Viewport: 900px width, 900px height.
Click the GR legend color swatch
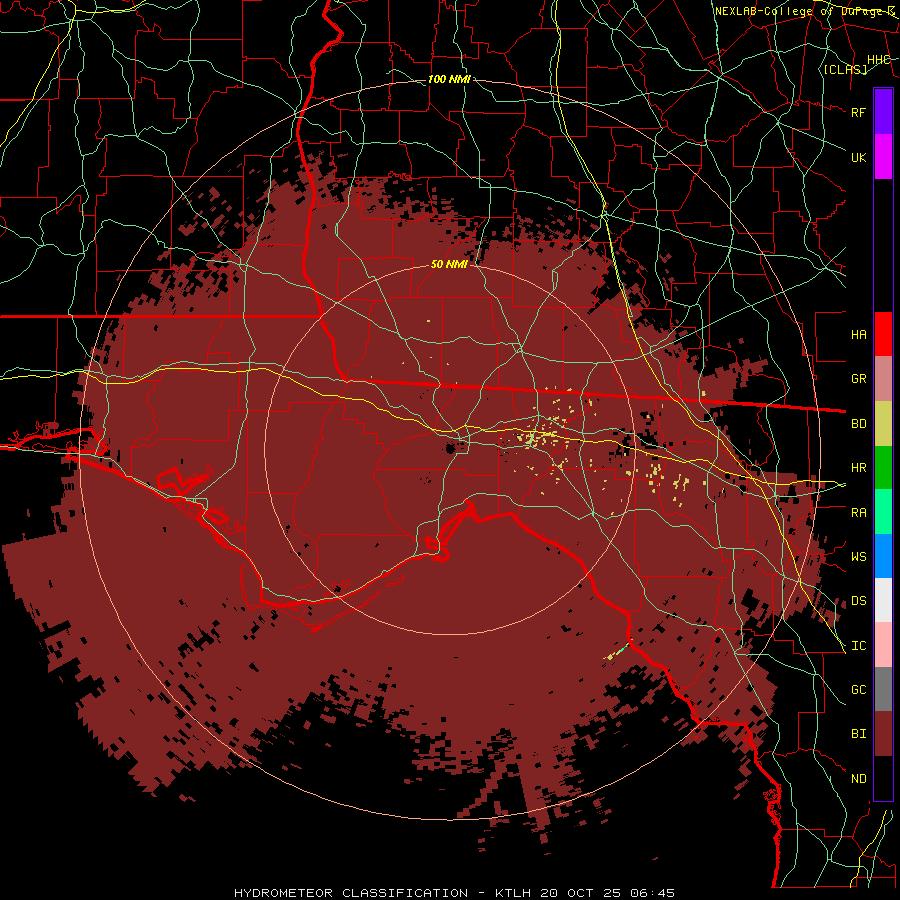(x=883, y=379)
